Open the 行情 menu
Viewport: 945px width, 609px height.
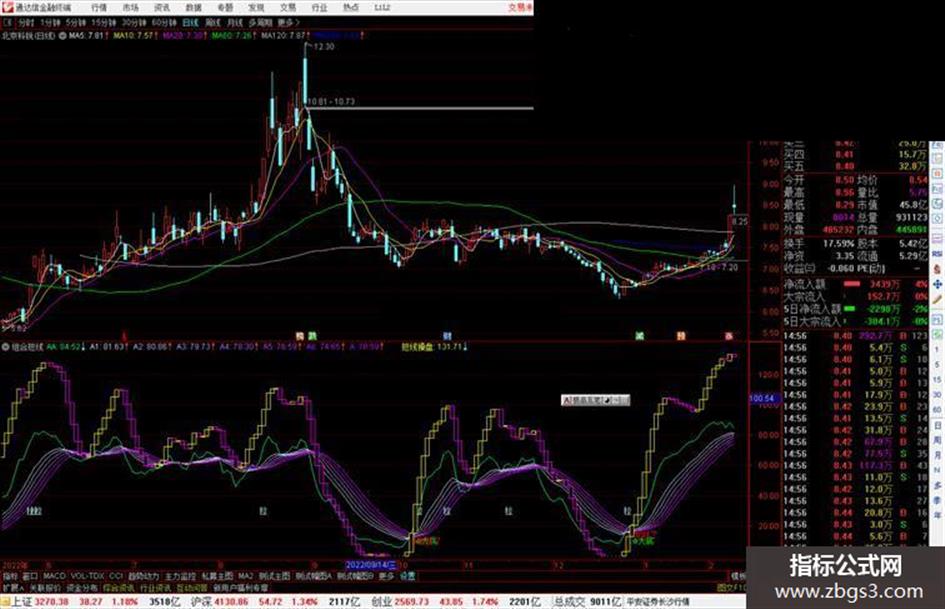99,7
